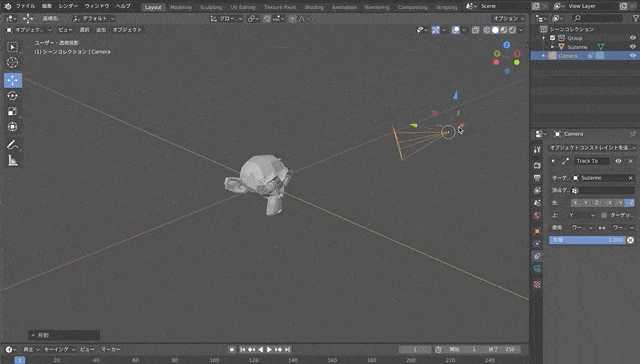Switch to the Sculpting workspace tab
This screenshot has width=640, height=364.
pos(211,7)
